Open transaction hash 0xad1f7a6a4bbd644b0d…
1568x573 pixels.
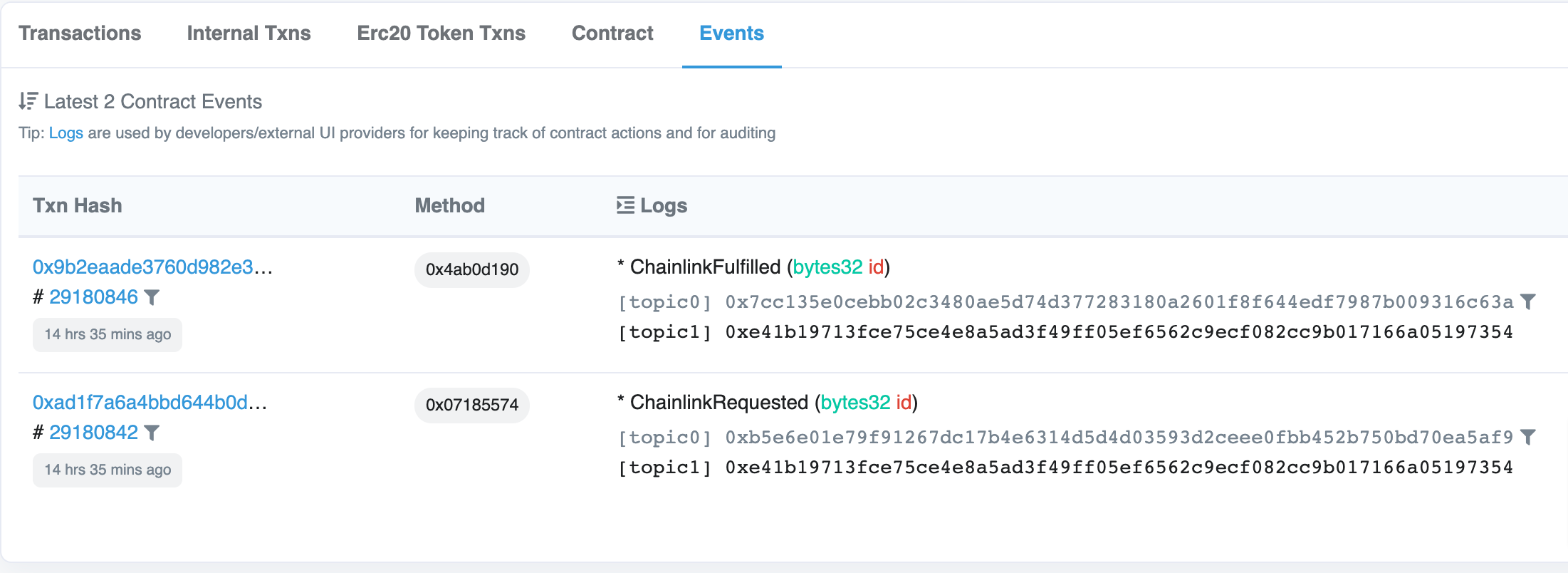(150, 403)
